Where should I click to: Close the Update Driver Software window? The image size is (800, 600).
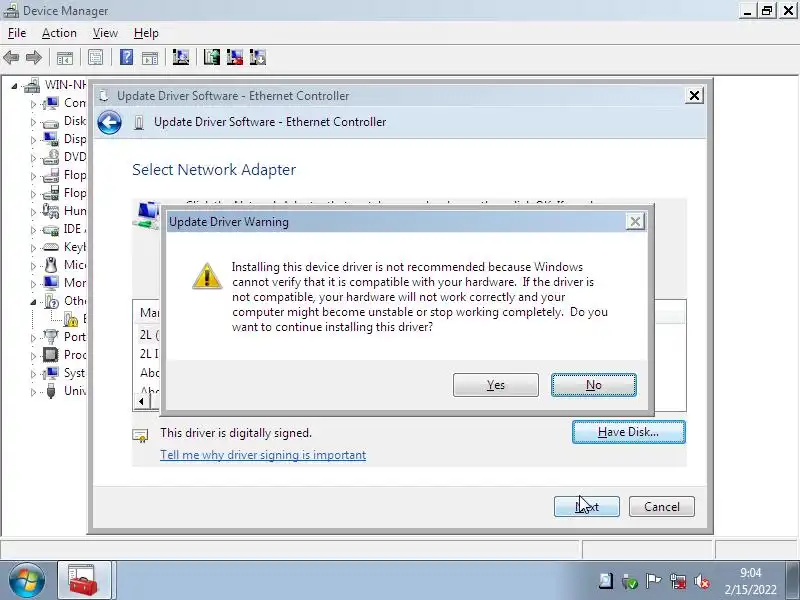pyautogui.click(x=694, y=95)
